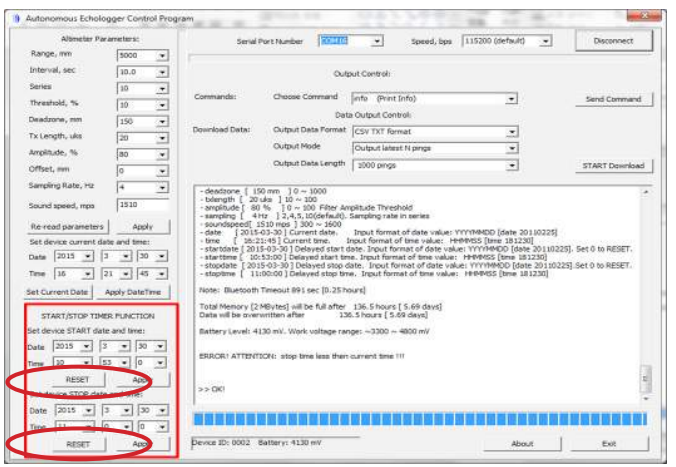Click the Exit button
676x467 pixels.
click(x=609, y=444)
